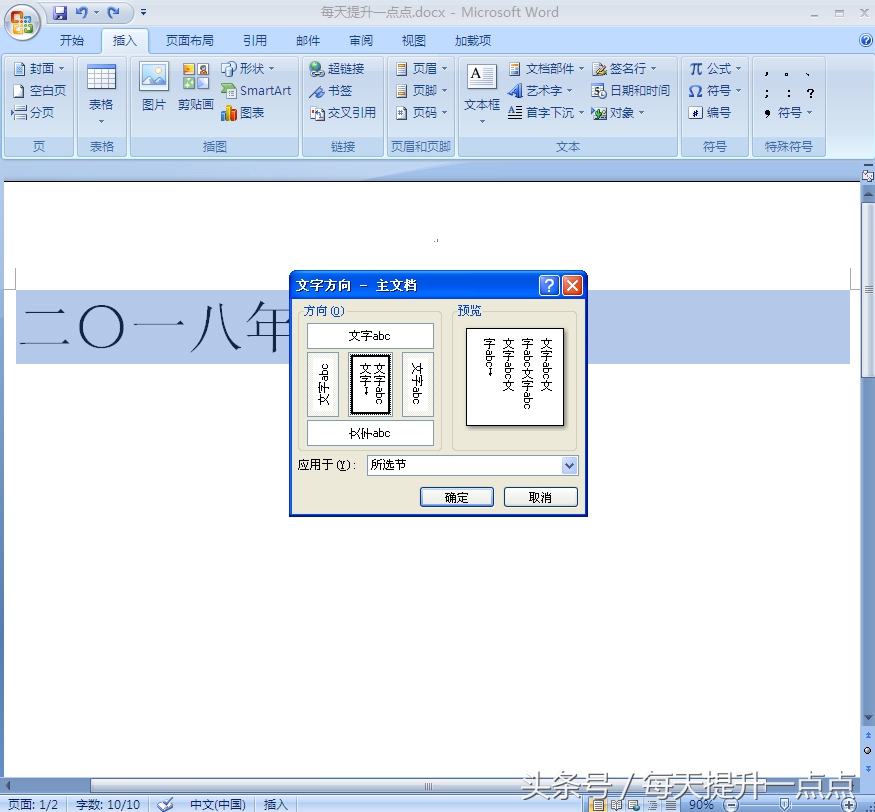Insert a chart (图表)
The width and height of the screenshot is (875, 812).
(242, 113)
